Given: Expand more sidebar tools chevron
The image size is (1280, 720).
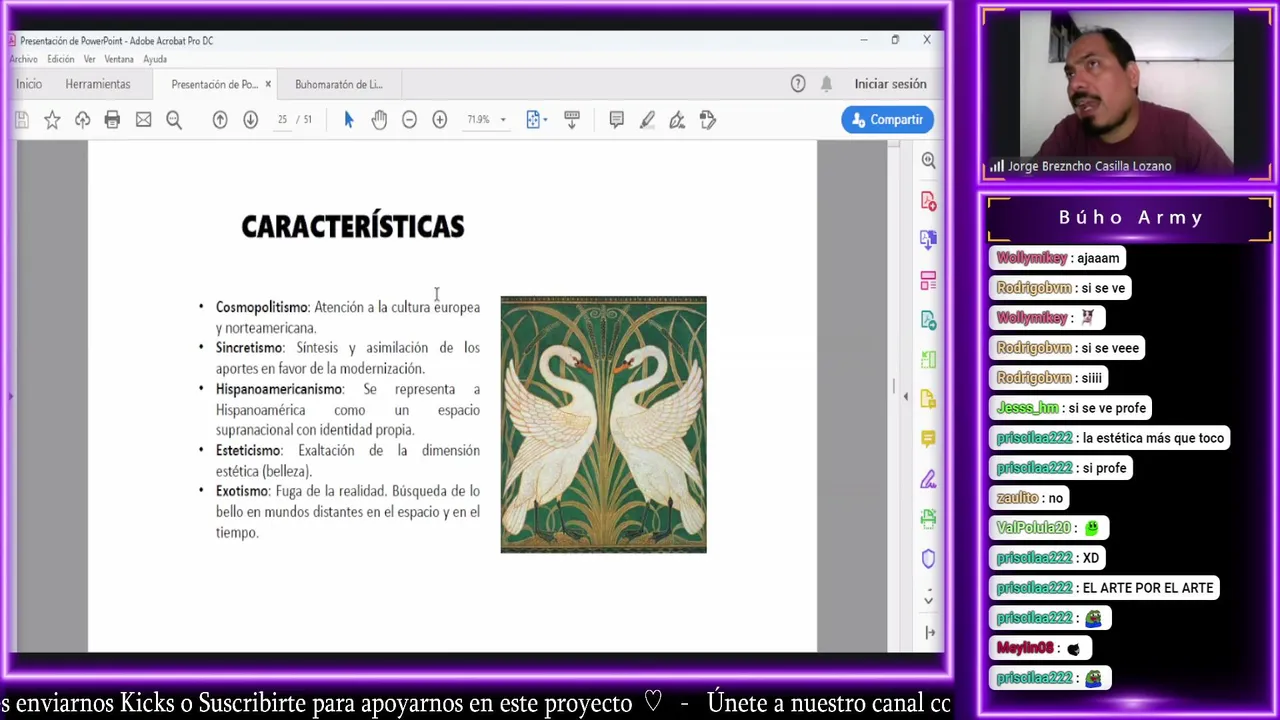Looking at the screenshot, I should pyautogui.click(x=928, y=599).
